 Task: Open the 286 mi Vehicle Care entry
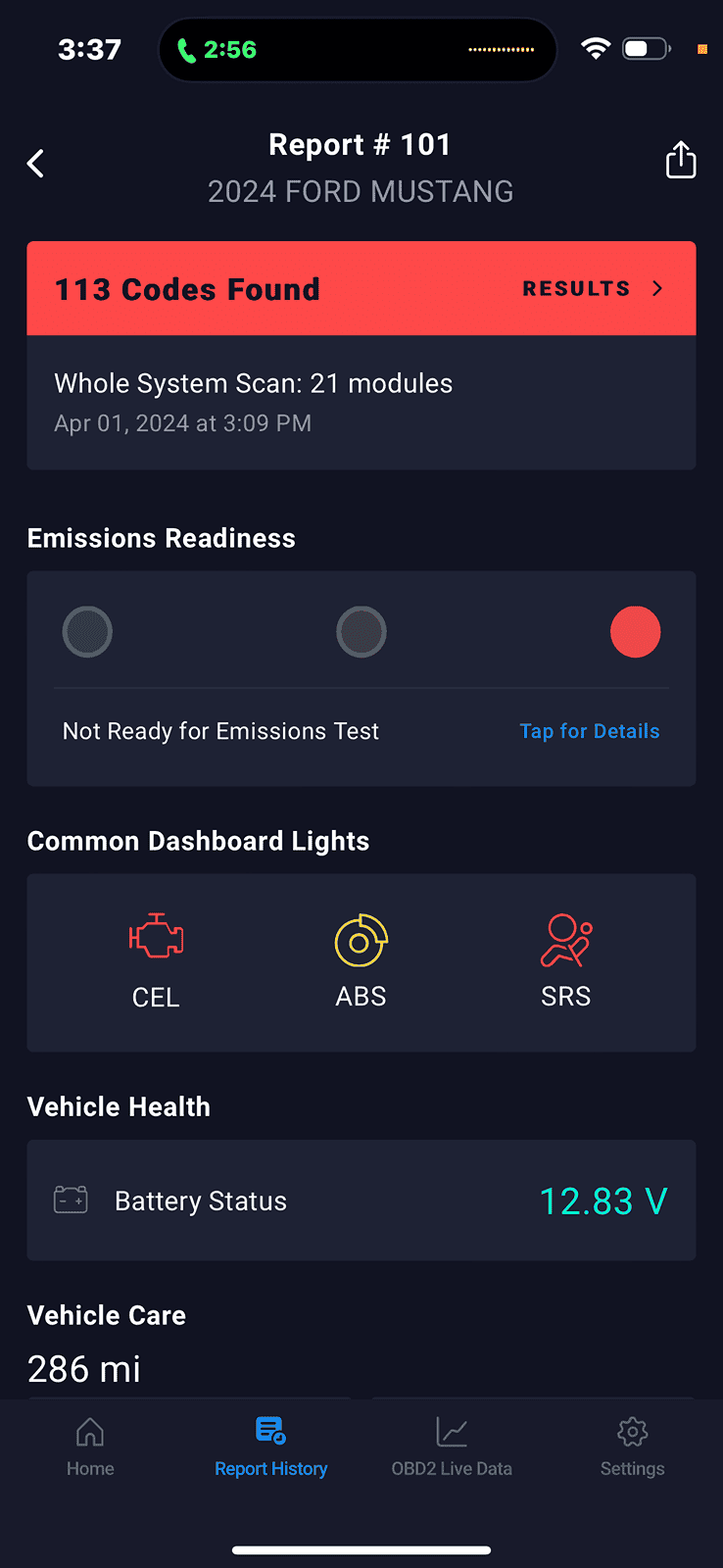84,1369
